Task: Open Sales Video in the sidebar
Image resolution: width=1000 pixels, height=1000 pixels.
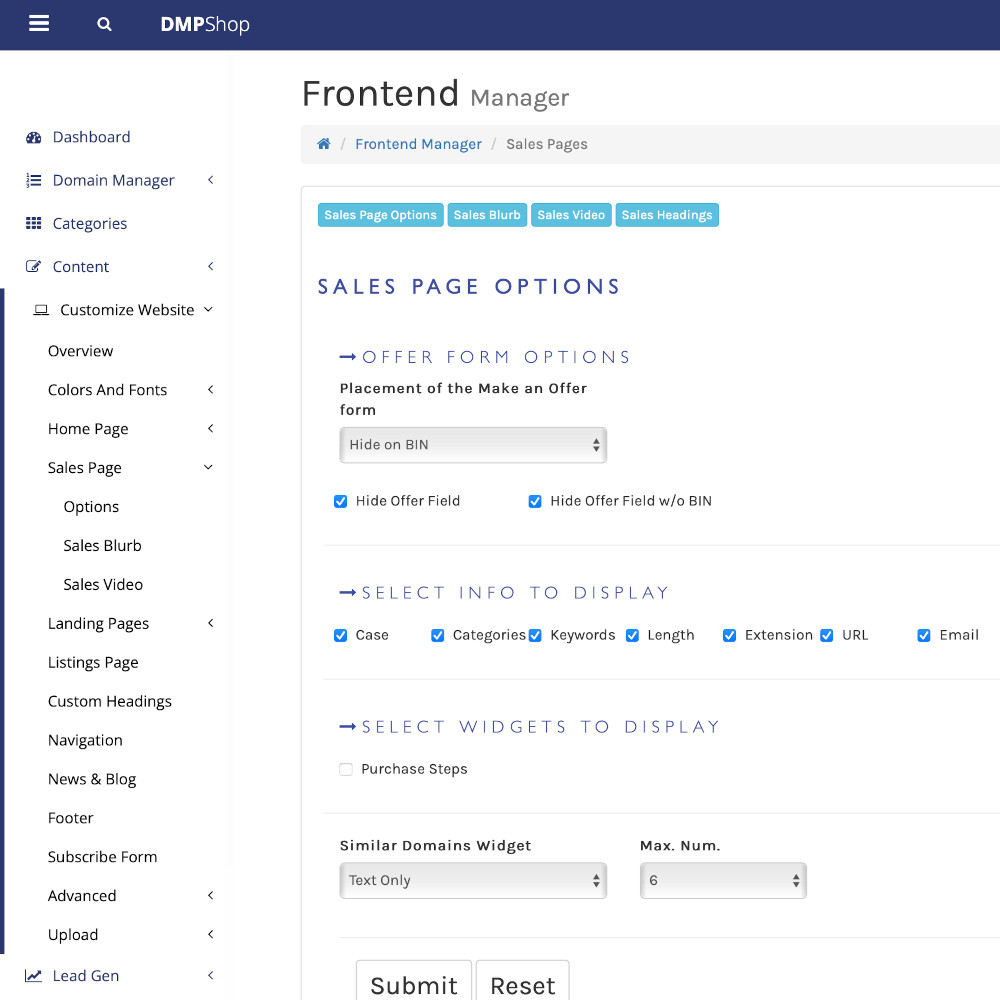Action: click(103, 585)
